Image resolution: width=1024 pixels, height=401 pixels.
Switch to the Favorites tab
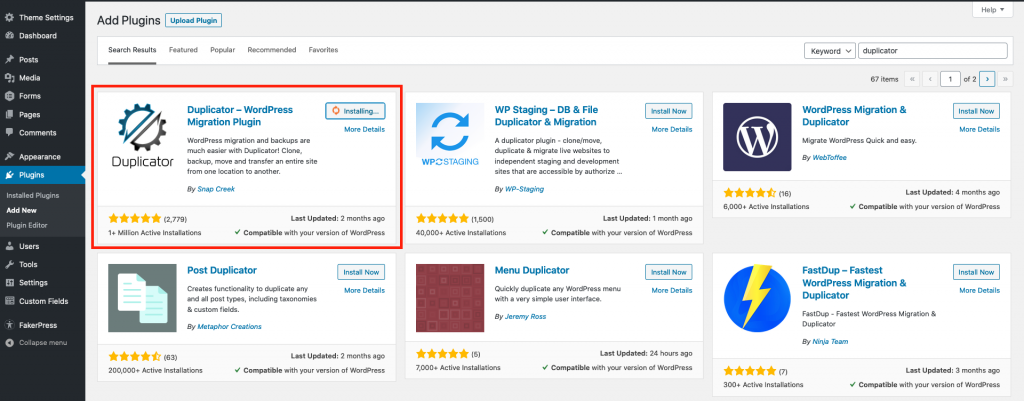pyautogui.click(x=323, y=50)
